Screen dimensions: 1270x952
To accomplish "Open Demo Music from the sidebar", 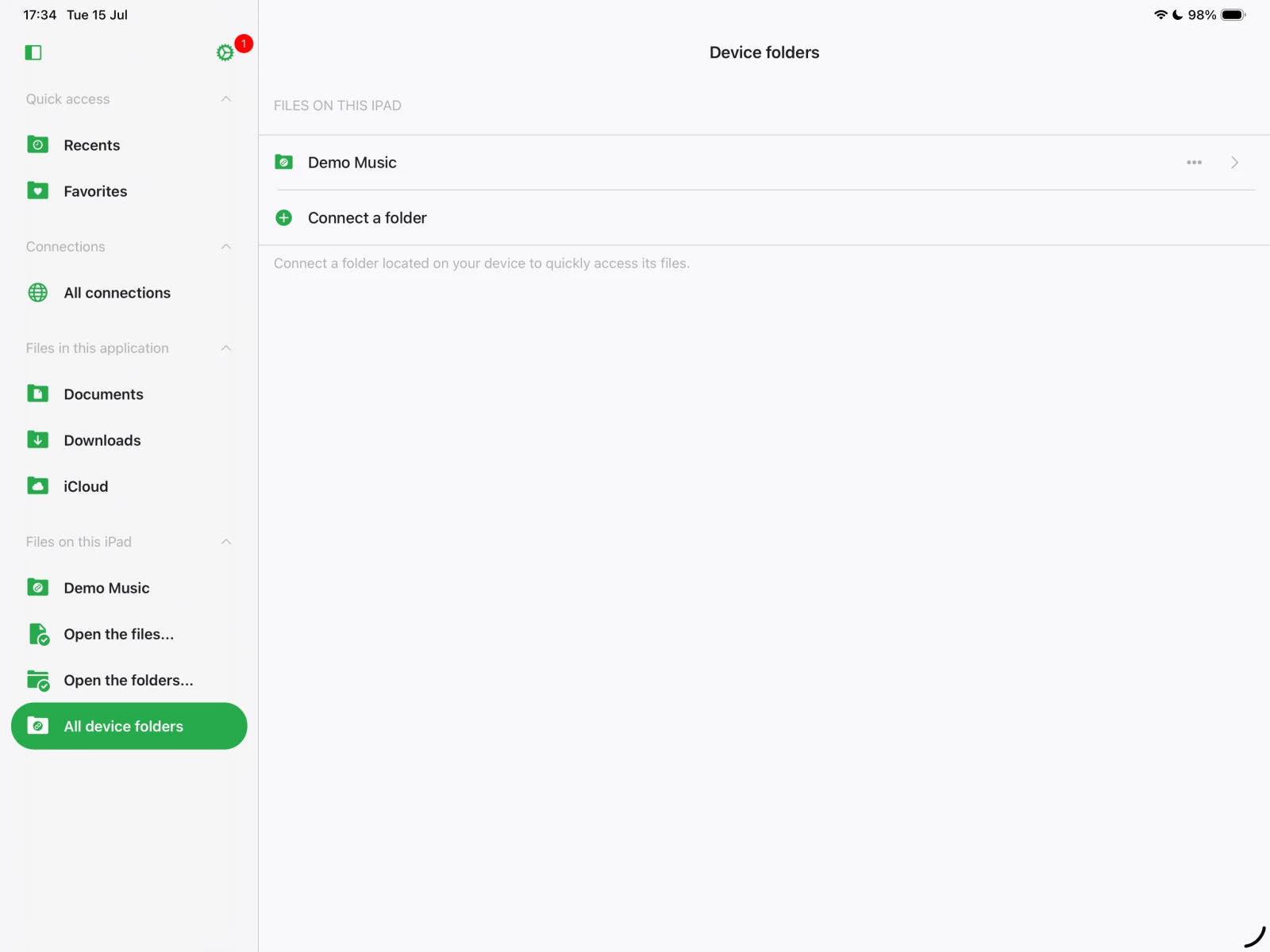I will tap(106, 588).
